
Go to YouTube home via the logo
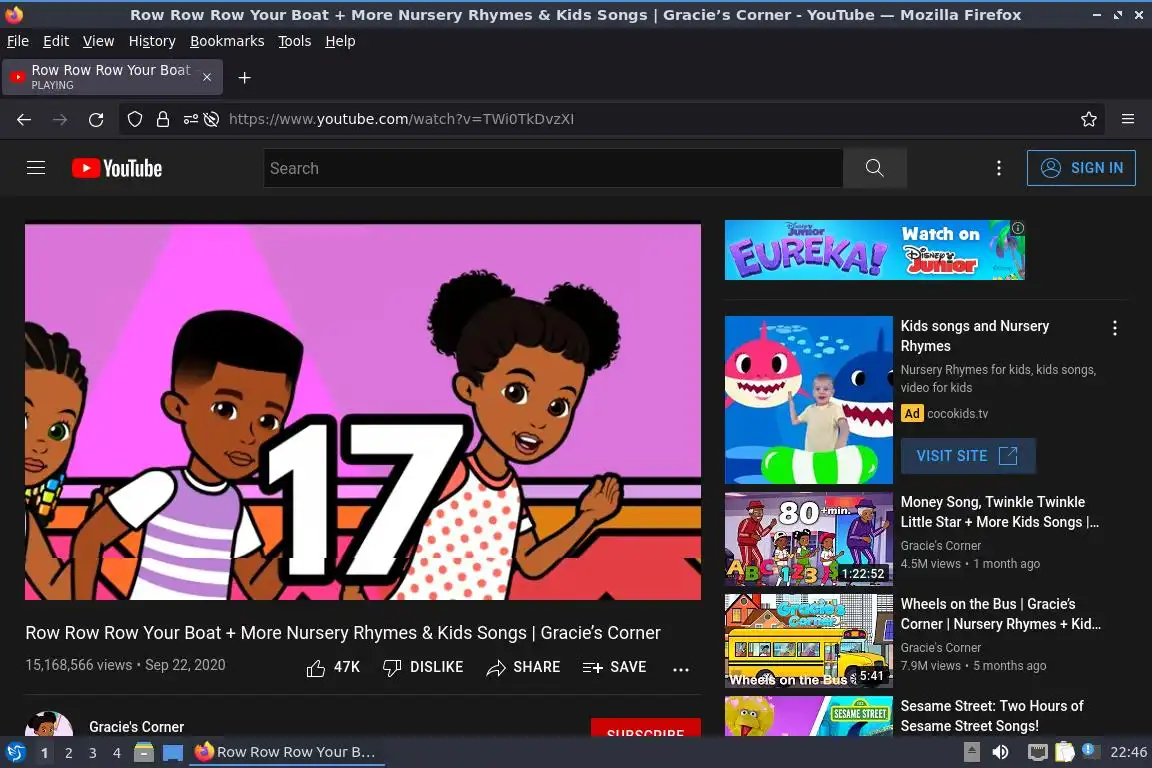(117, 168)
